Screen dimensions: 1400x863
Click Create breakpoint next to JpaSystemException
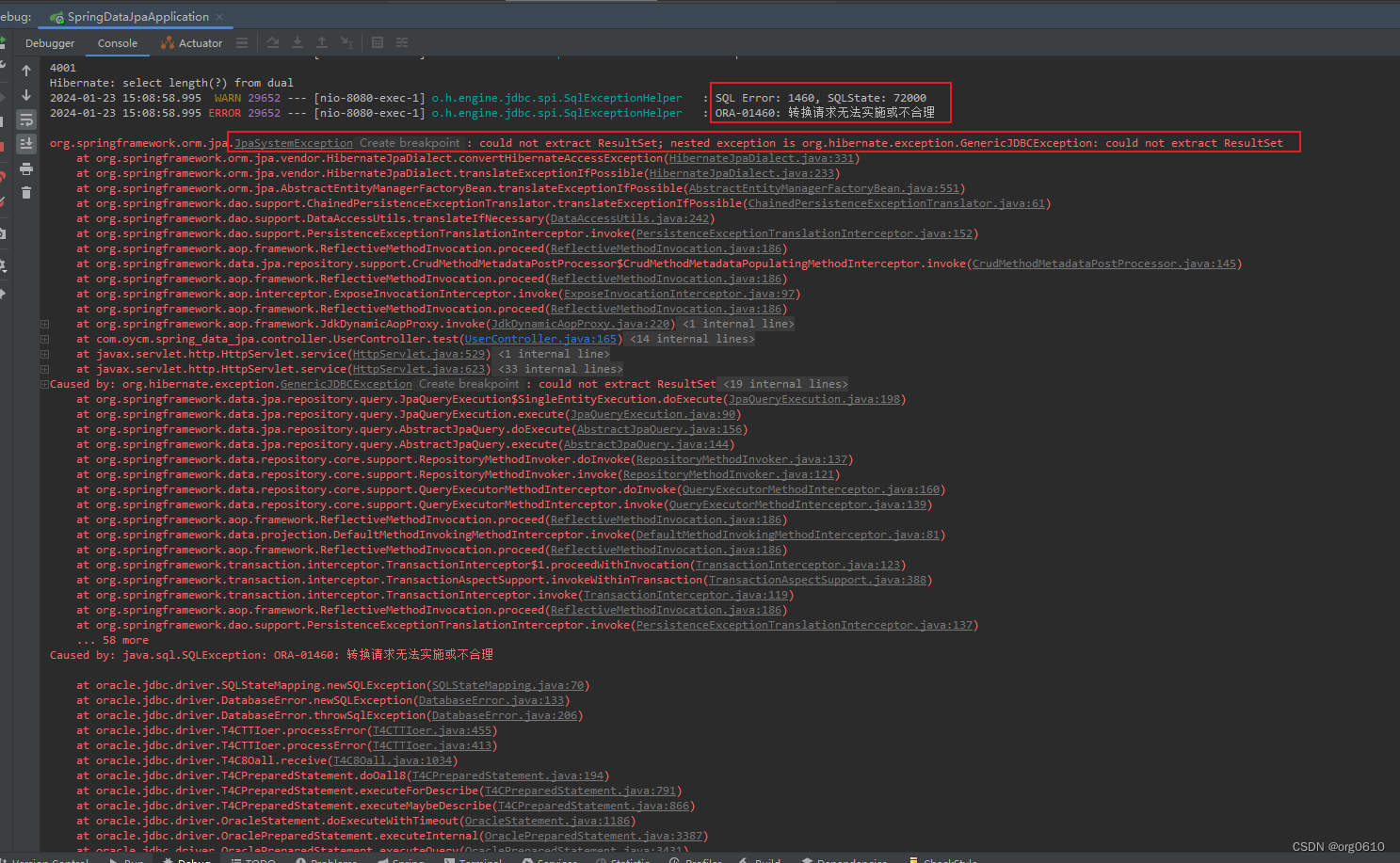(x=410, y=143)
